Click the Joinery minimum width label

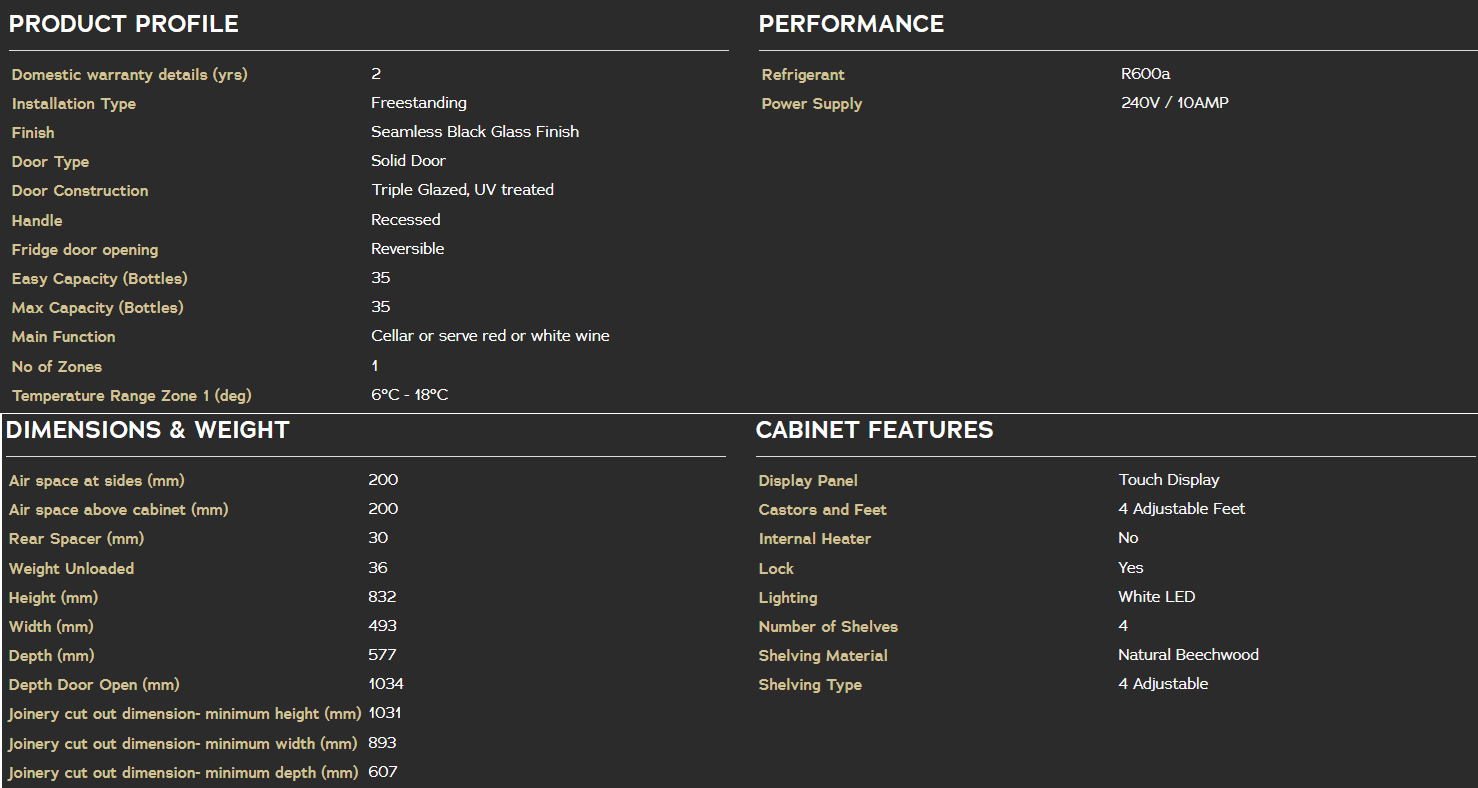pos(183,744)
